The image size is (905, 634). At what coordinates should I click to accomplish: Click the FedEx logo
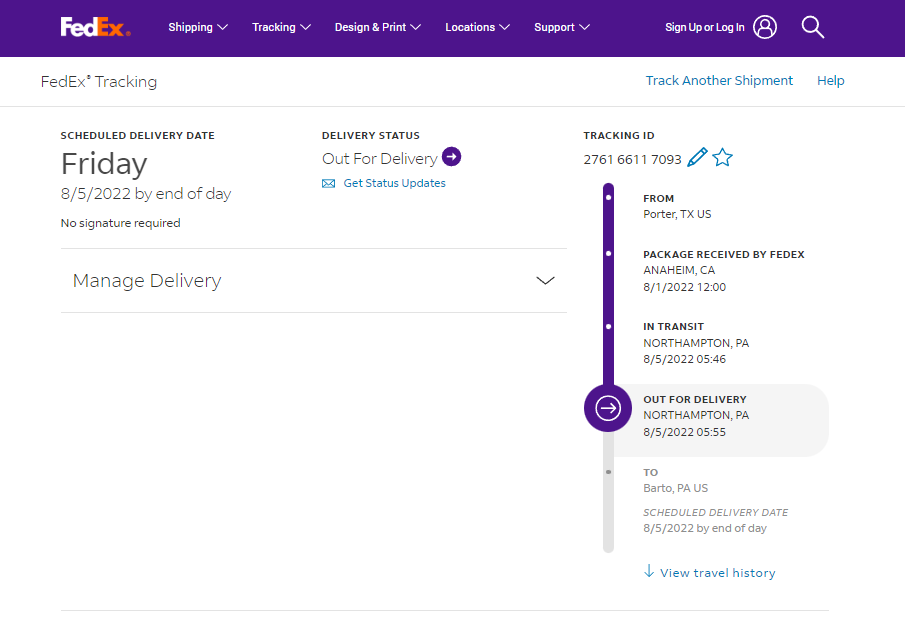pyautogui.click(x=96, y=27)
